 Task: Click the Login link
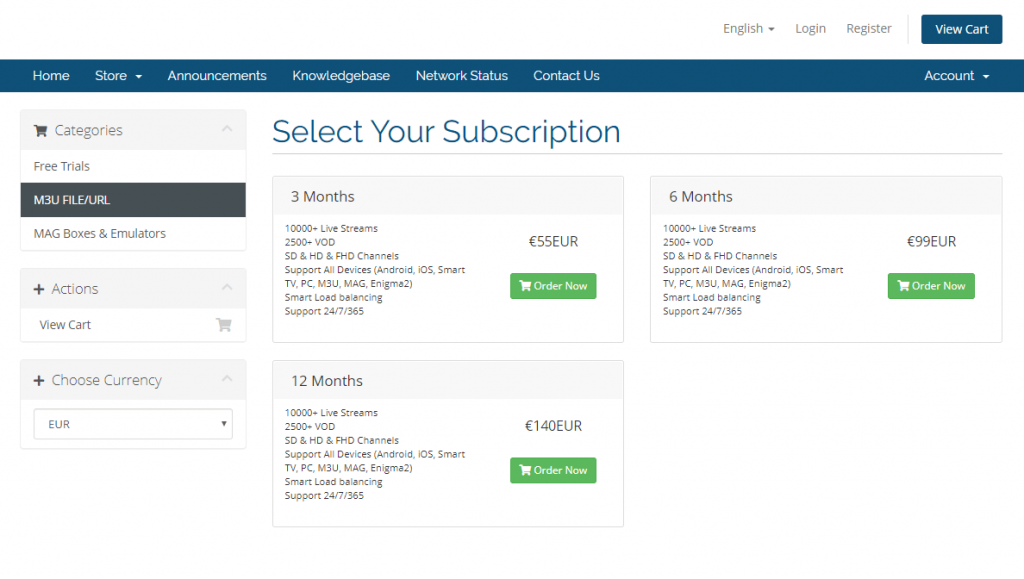[x=810, y=29]
